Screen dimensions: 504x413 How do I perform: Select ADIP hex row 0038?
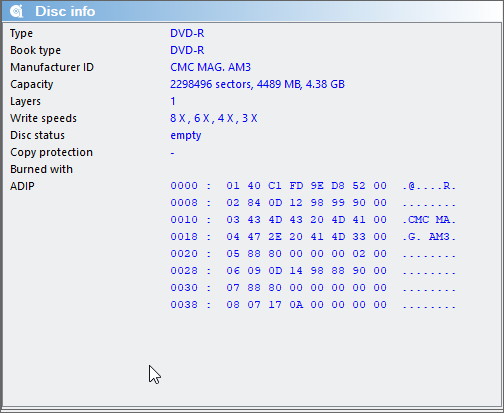click(313, 305)
